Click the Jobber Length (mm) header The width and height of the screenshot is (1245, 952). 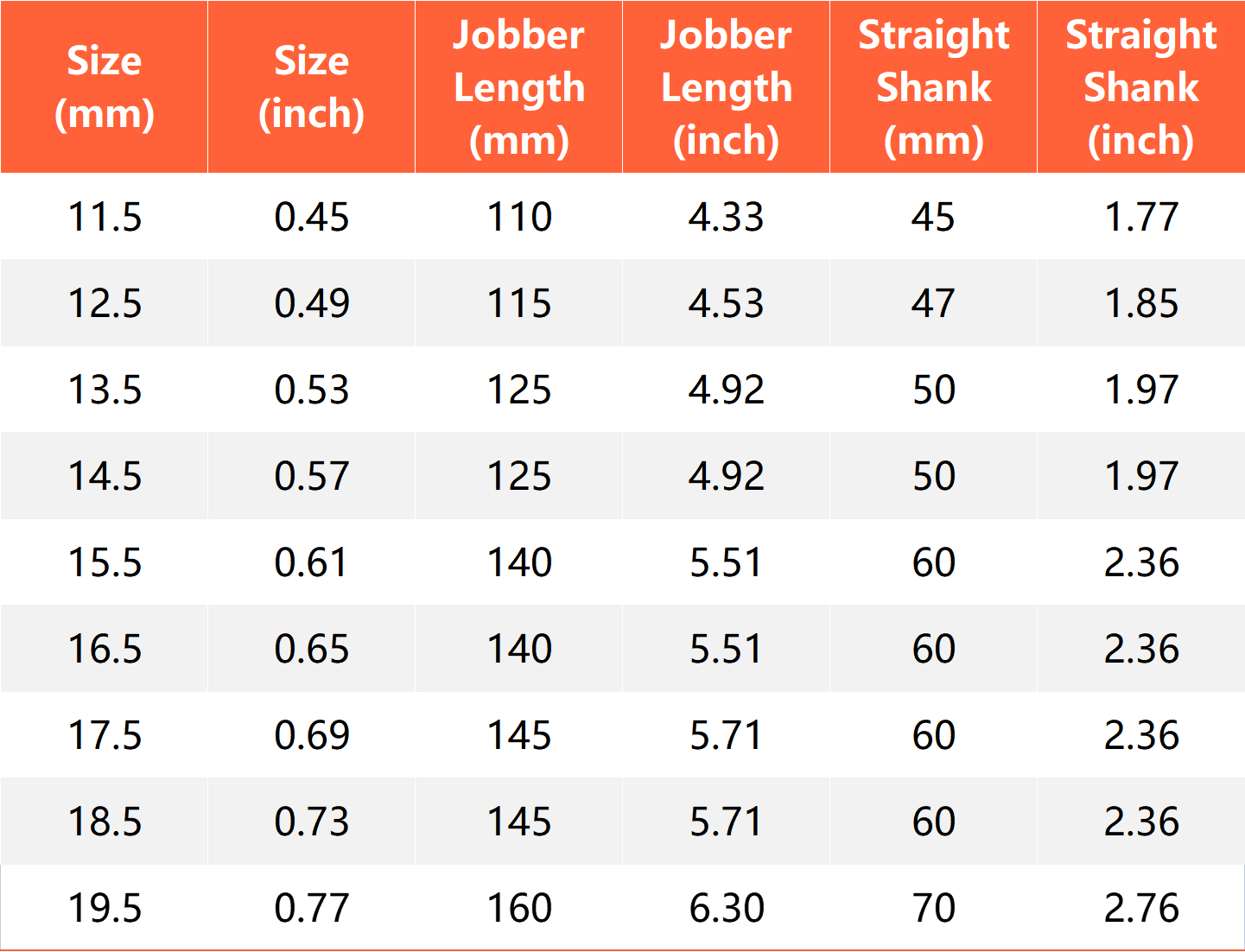(519, 87)
